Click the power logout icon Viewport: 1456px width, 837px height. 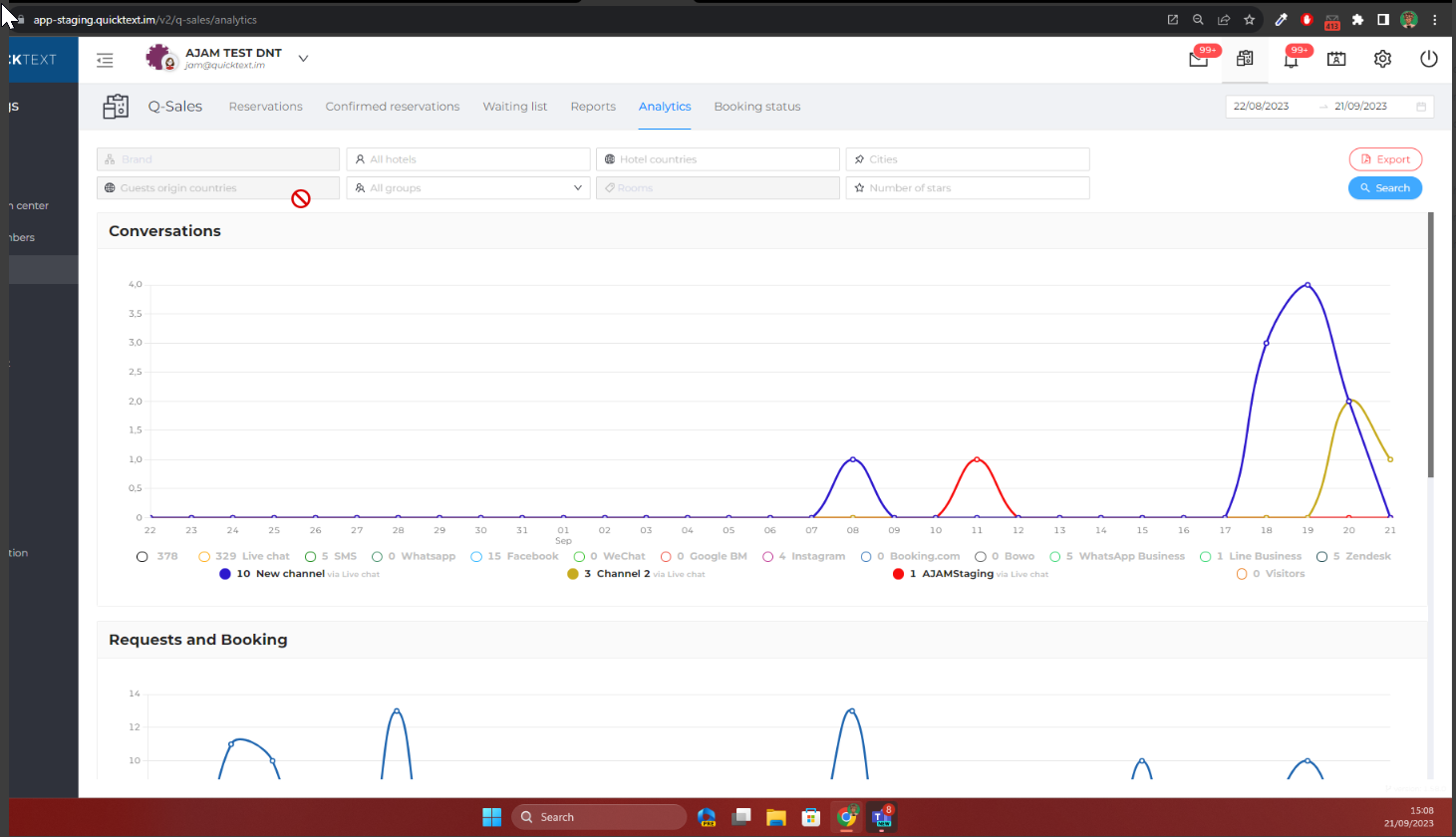1428,60
